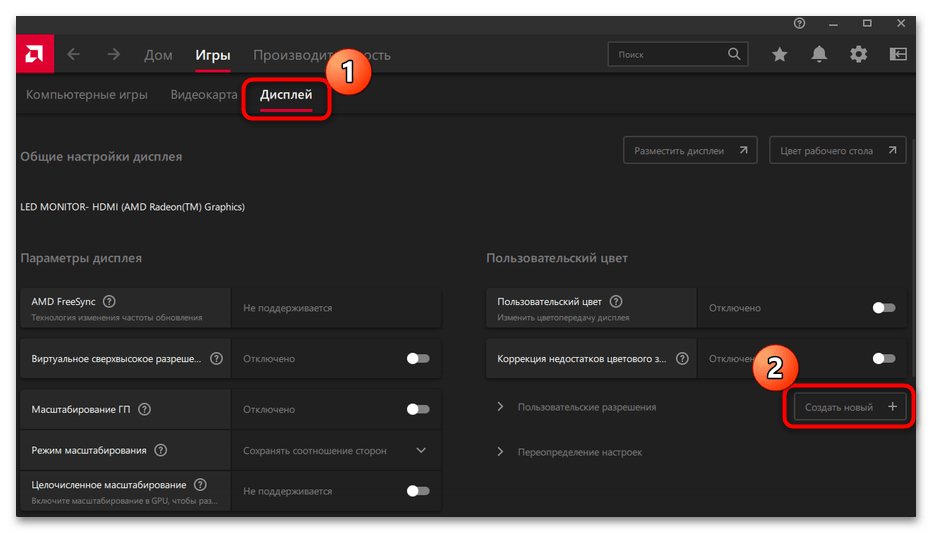Open help question mark in title bar
This screenshot has width=932, height=533.
tap(799, 23)
